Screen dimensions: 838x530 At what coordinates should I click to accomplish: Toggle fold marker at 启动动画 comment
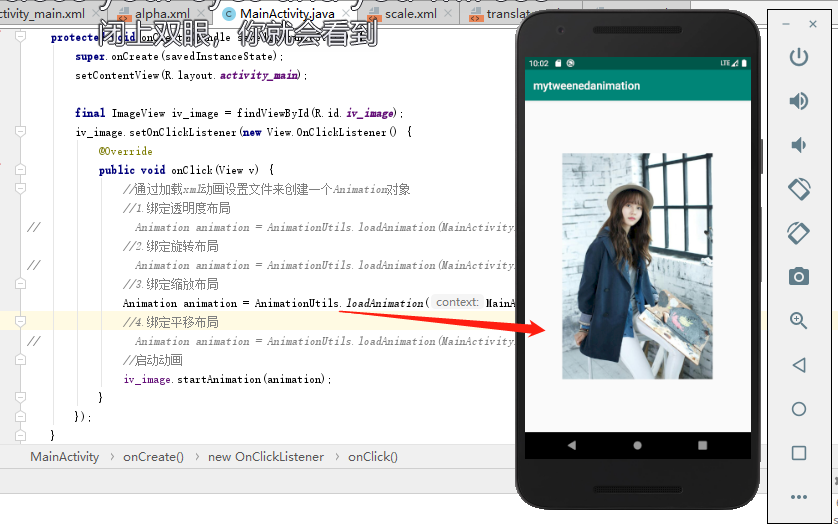[20, 359]
